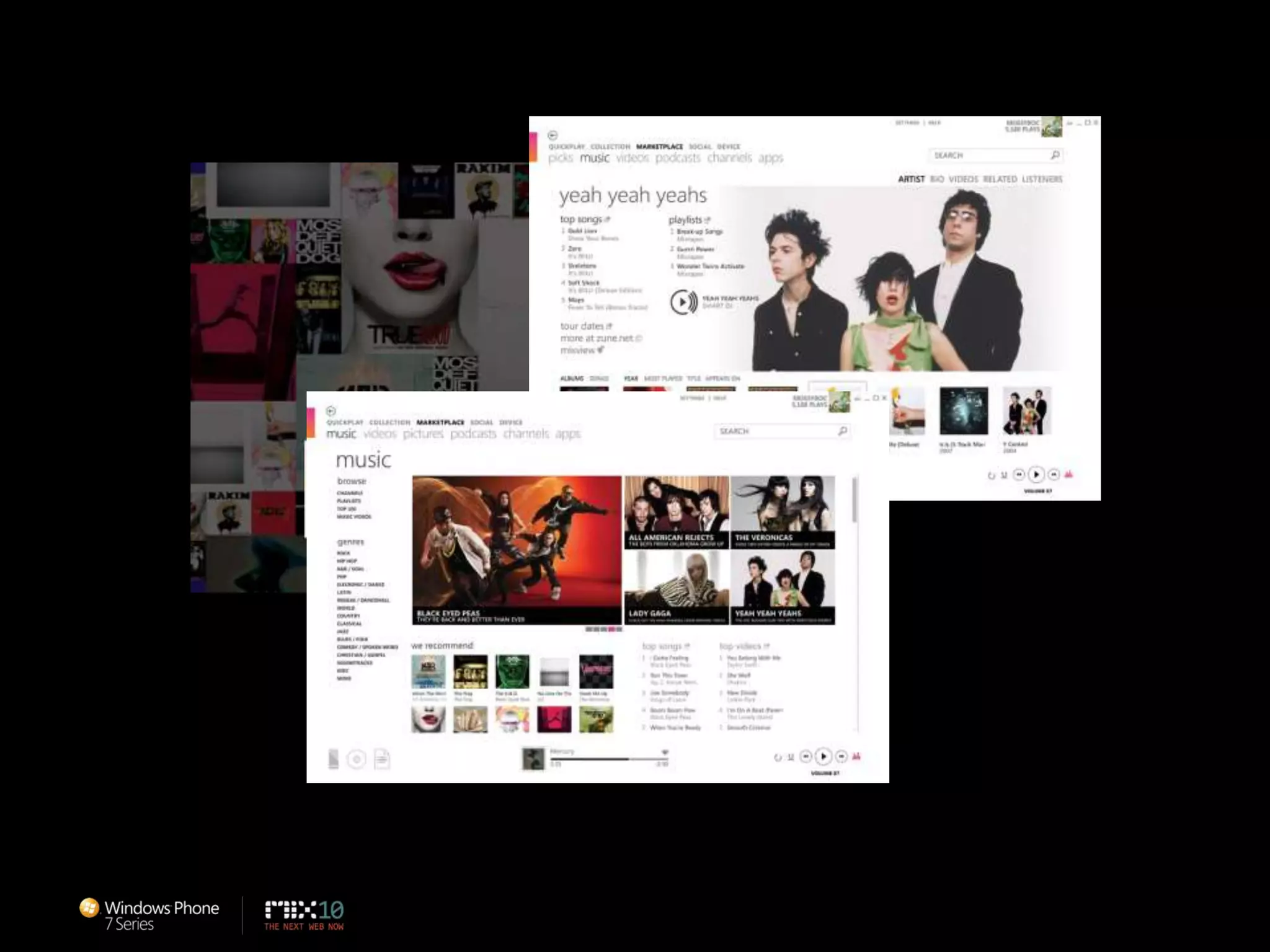Viewport: 1270px width, 952px height.
Task: Toggle the heart rating on the Mercury track
Action: pyautogui.click(x=665, y=752)
